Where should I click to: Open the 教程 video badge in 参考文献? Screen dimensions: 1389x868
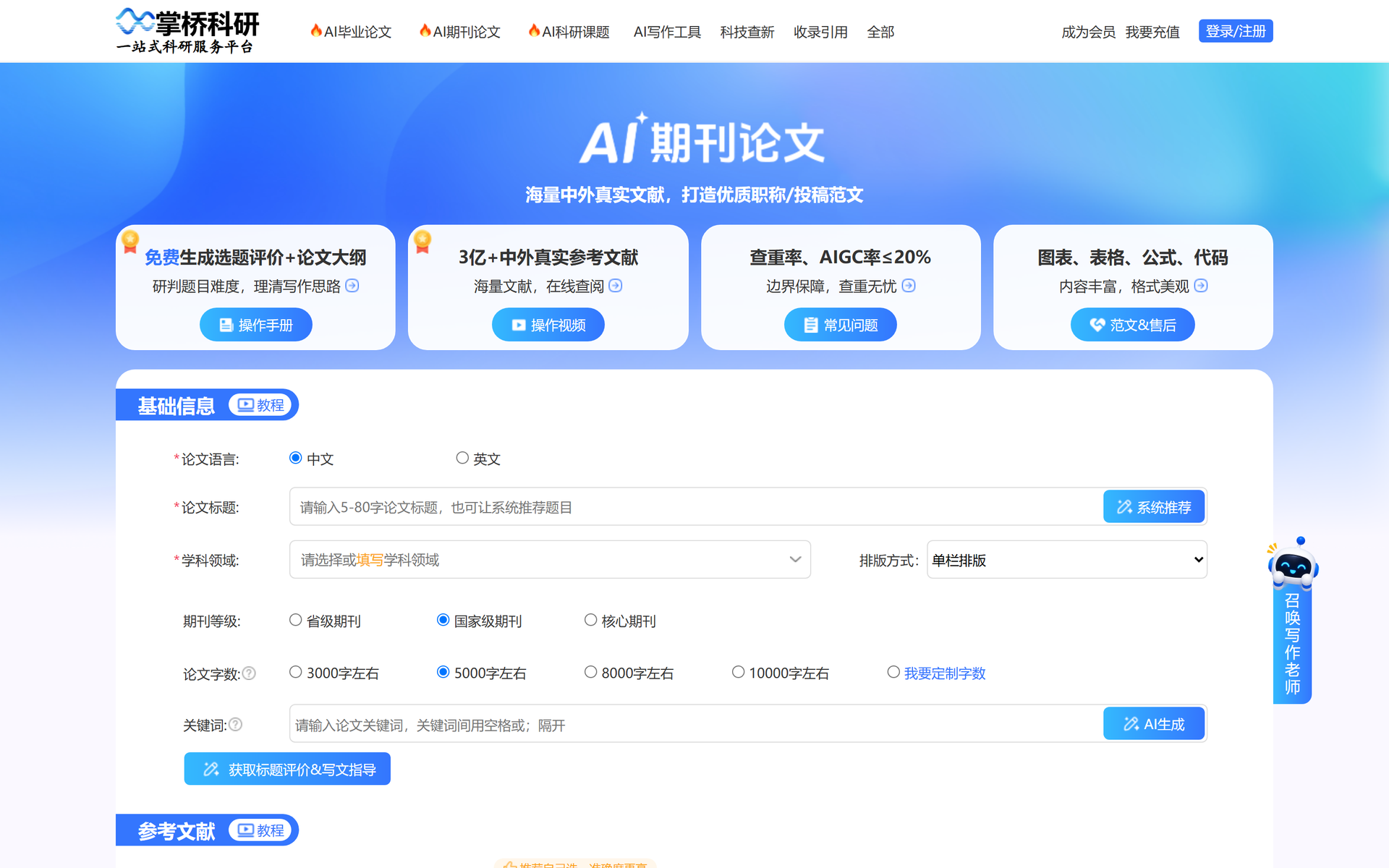click(260, 830)
